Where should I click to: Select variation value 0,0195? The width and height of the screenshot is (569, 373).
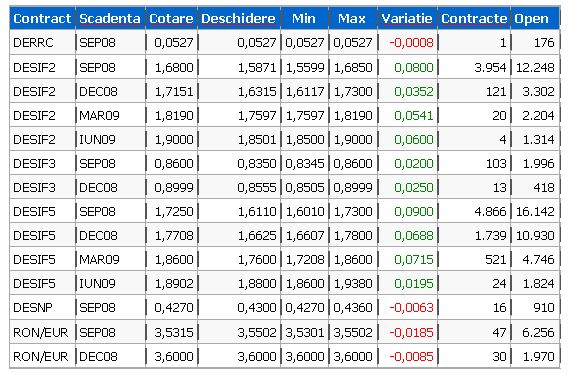tap(414, 283)
